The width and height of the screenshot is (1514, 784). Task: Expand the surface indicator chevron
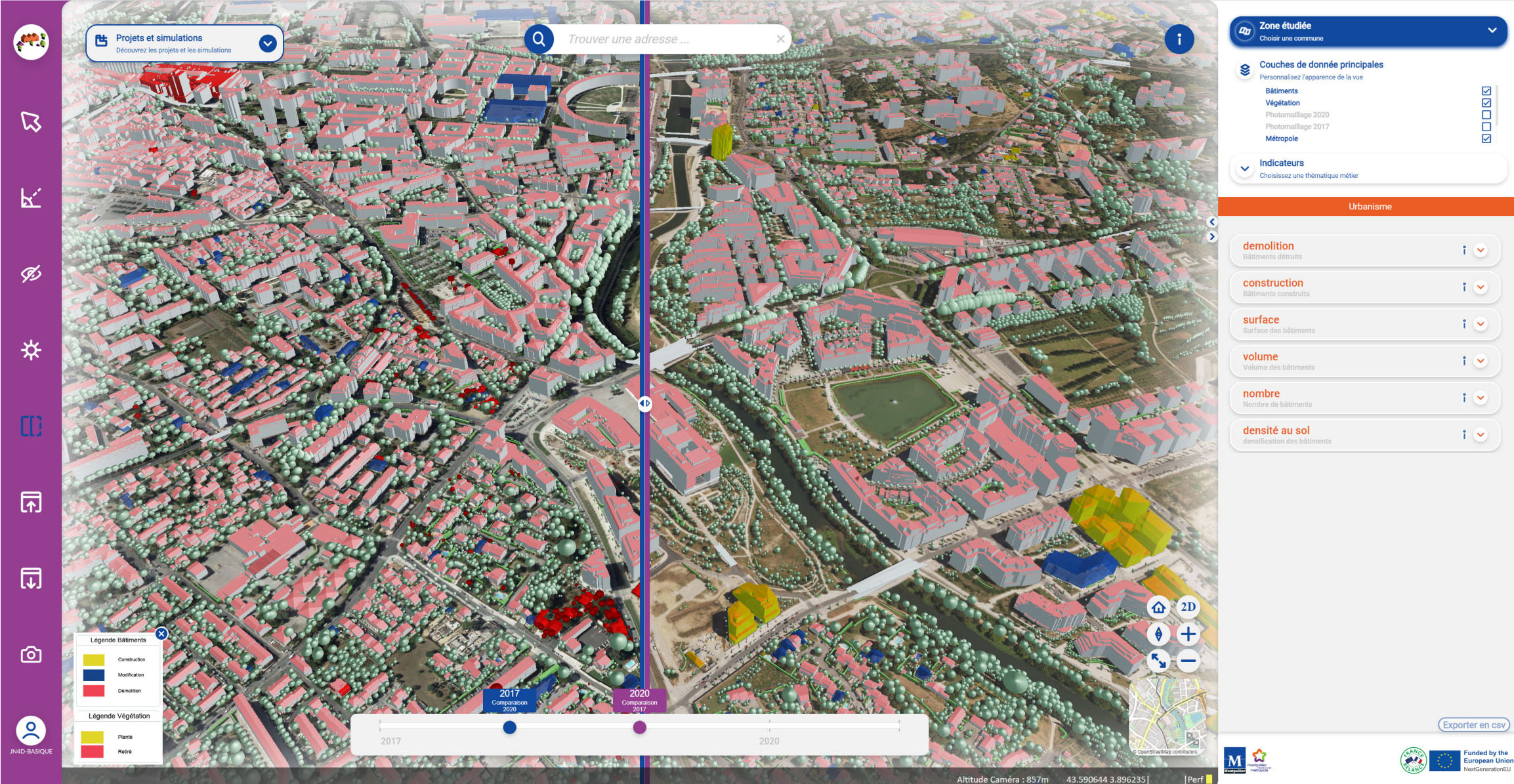pyautogui.click(x=1481, y=323)
